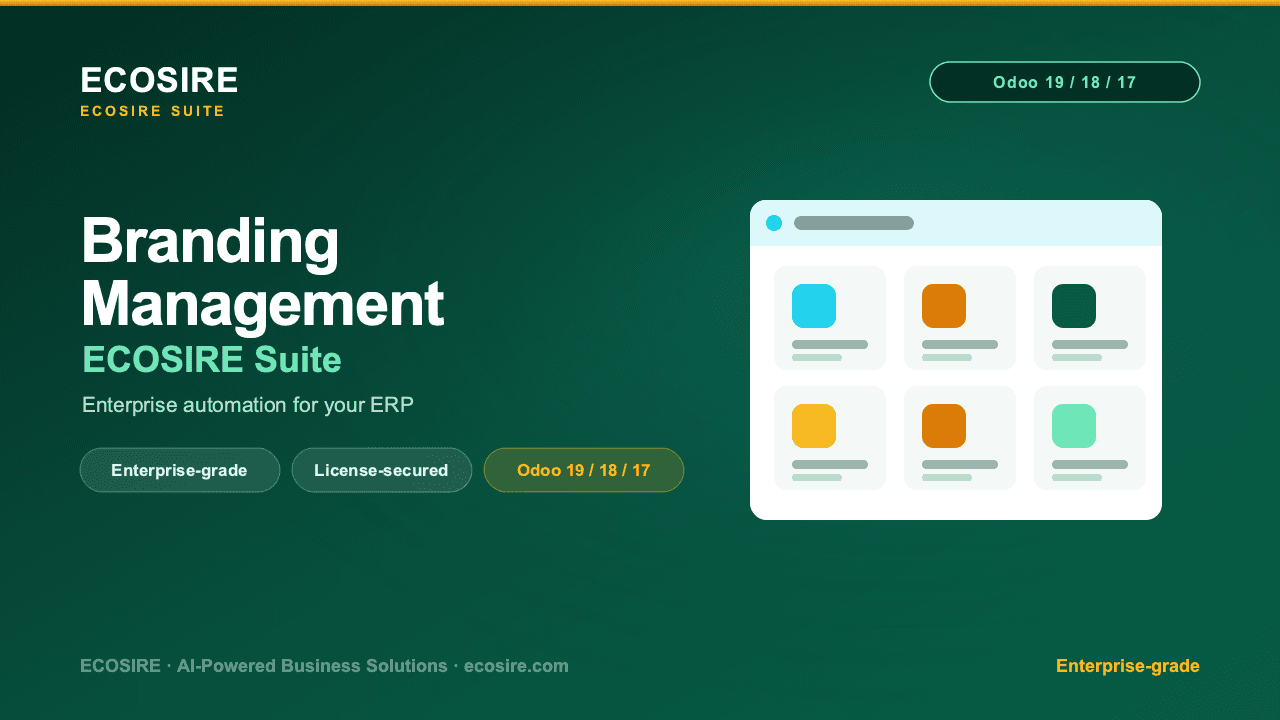Click the cyan dot in mockup header
The width and height of the screenshot is (1280, 720).
774,223
